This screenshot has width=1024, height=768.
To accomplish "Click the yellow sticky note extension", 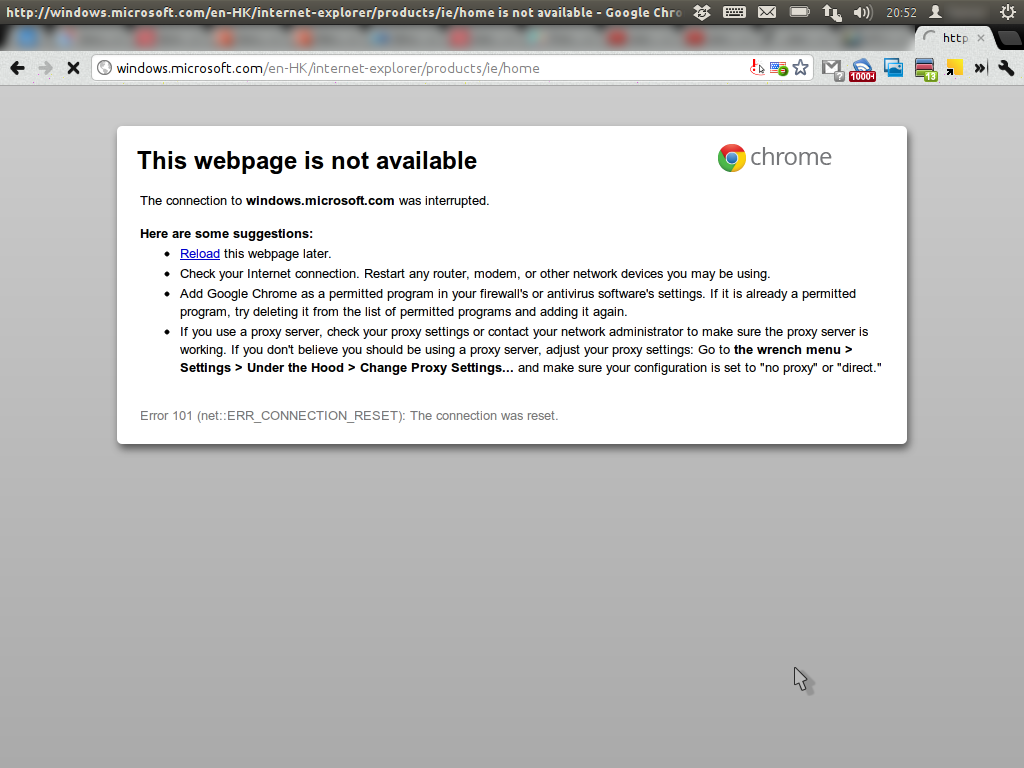I will coord(955,68).
